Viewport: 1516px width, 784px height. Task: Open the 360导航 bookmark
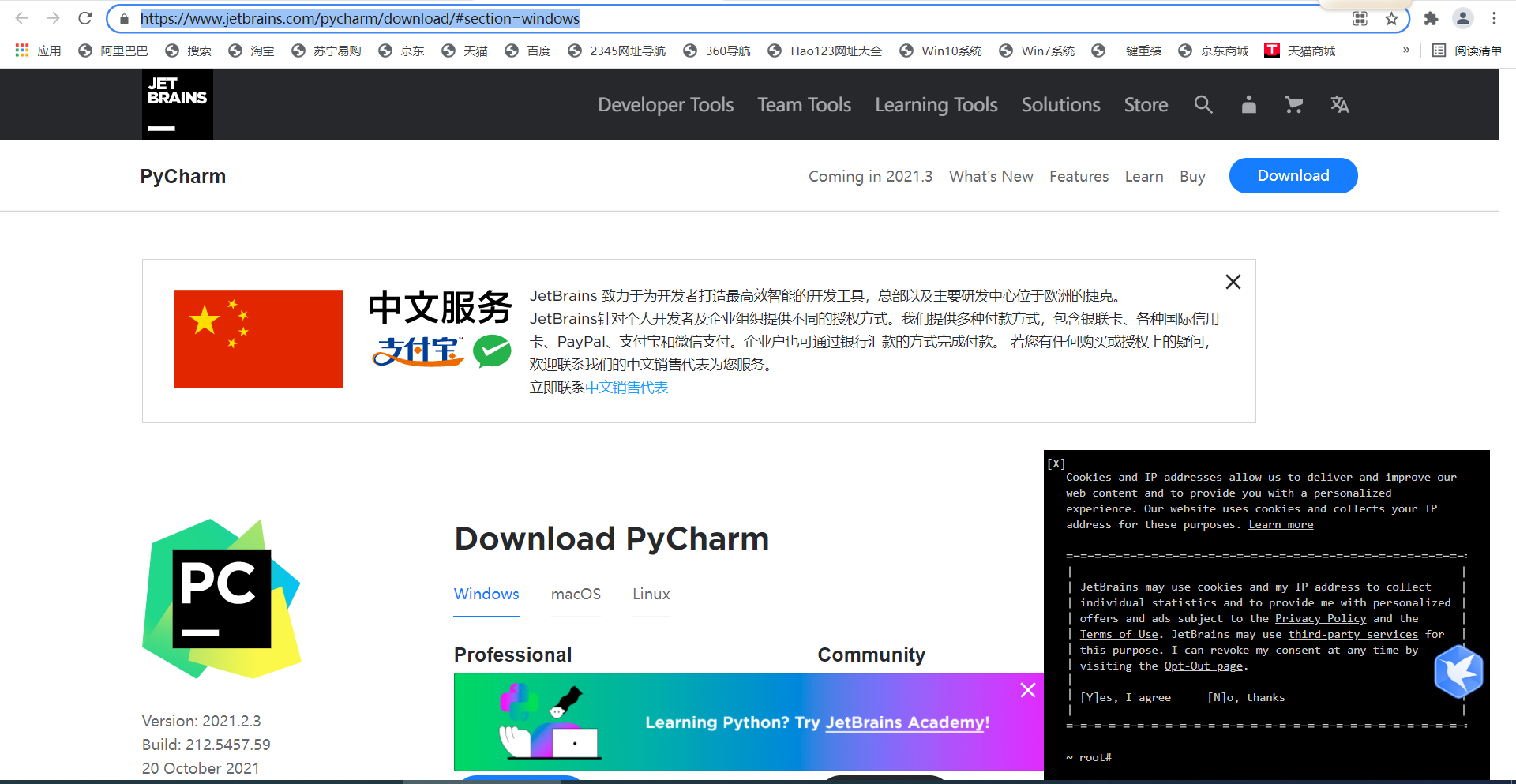pyautogui.click(x=717, y=51)
